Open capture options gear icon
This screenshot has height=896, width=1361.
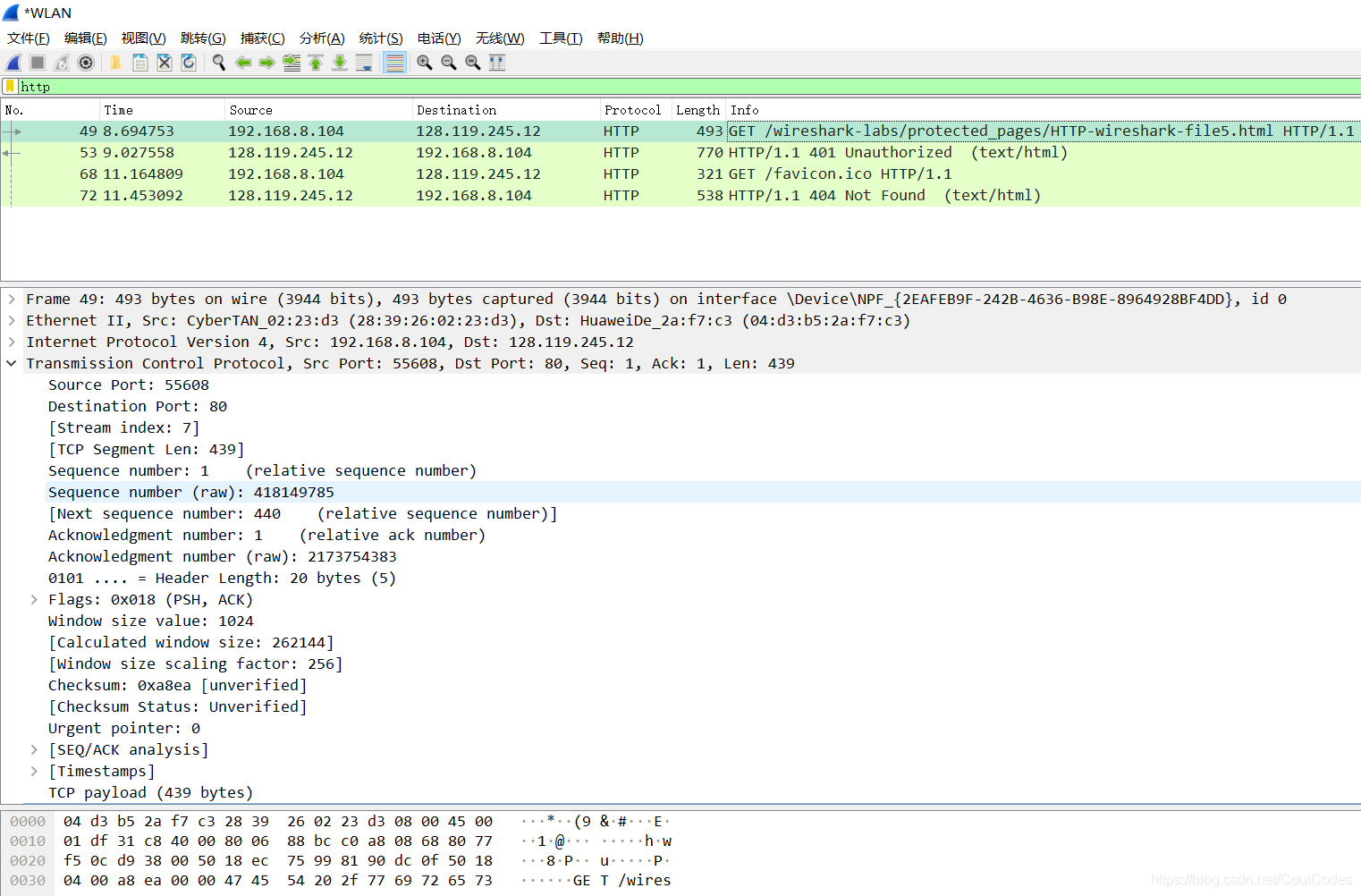pos(86,63)
